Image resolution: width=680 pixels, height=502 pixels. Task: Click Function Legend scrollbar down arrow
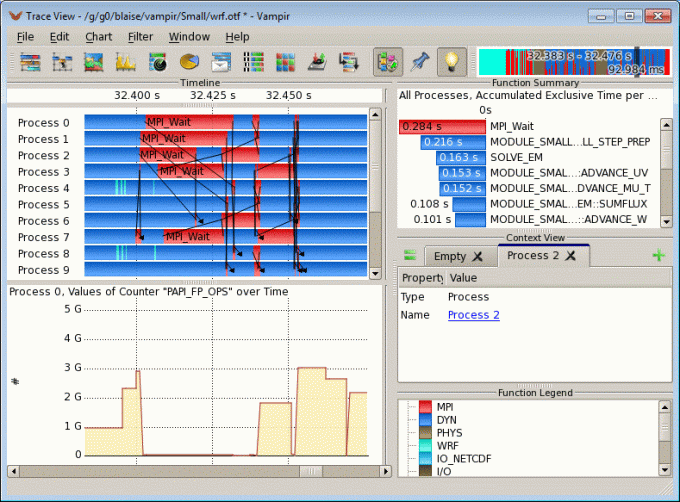point(664,469)
